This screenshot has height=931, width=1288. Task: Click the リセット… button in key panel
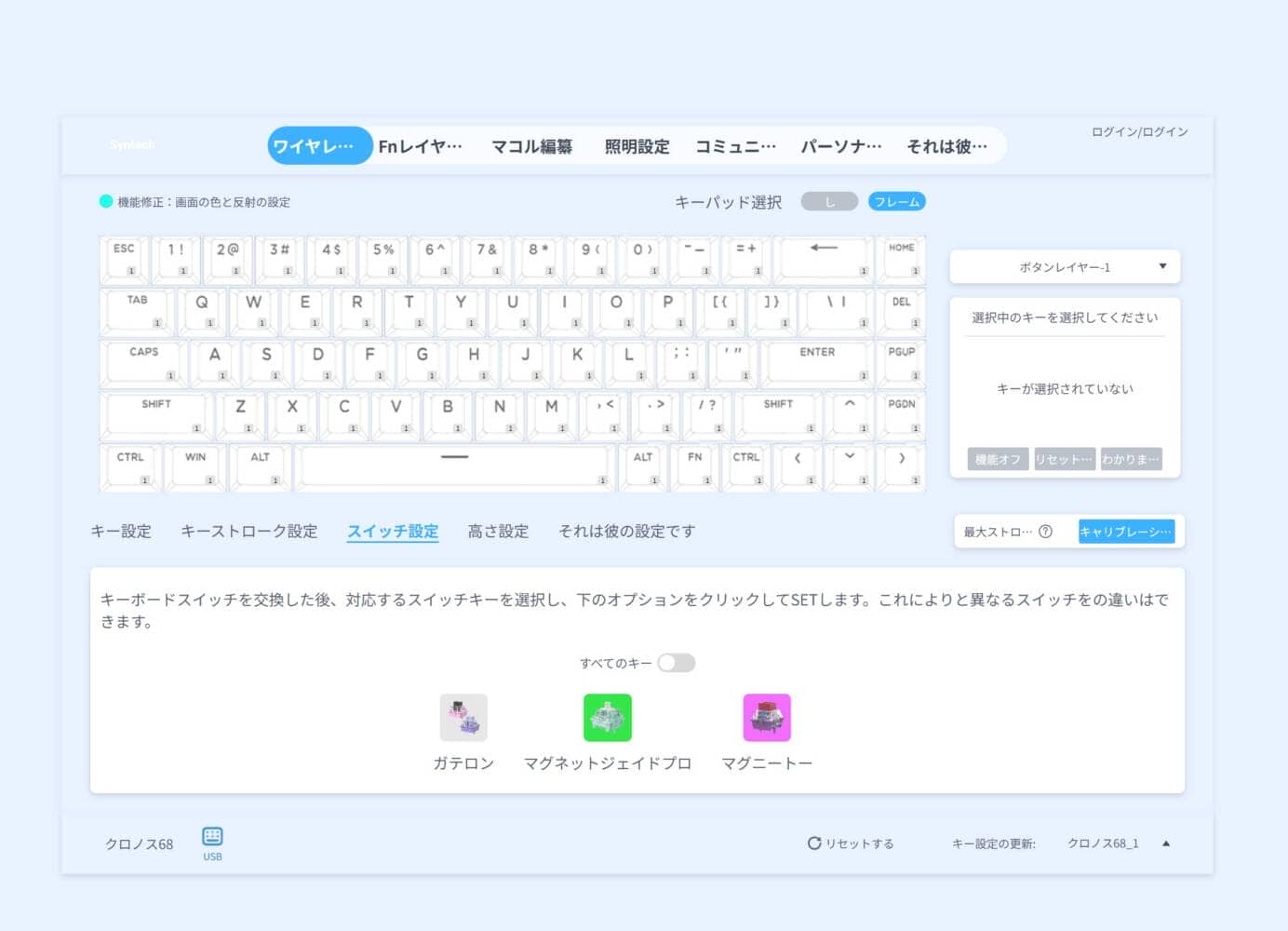[1065, 459]
